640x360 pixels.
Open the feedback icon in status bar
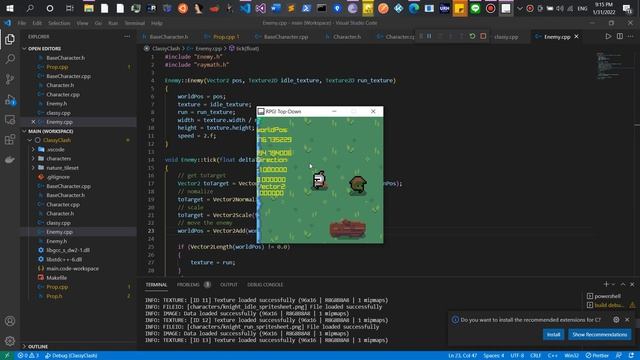click(x=619, y=356)
